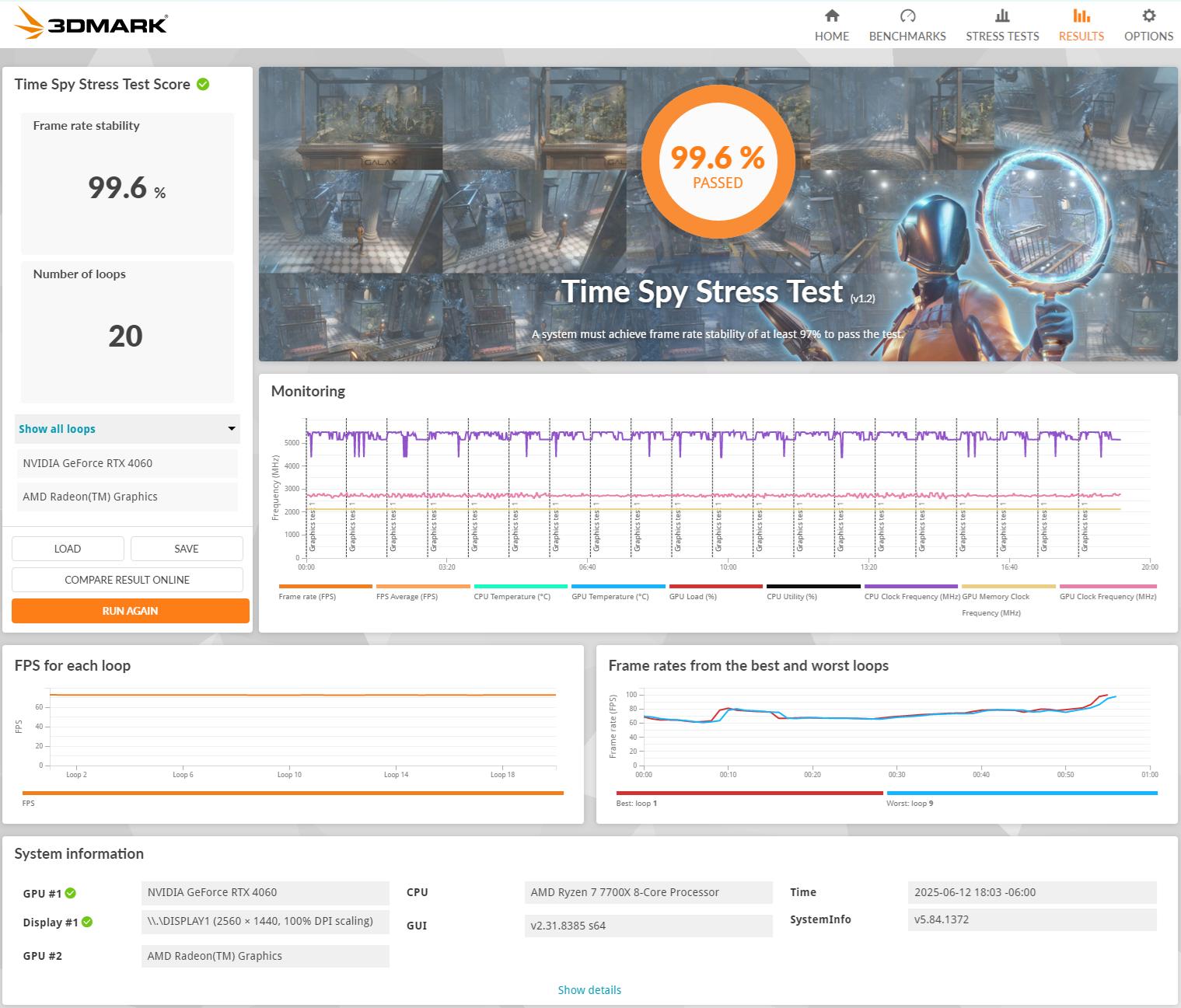The height and width of the screenshot is (1008, 1181).
Task: Click the LOAD button
Action: [x=68, y=549]
